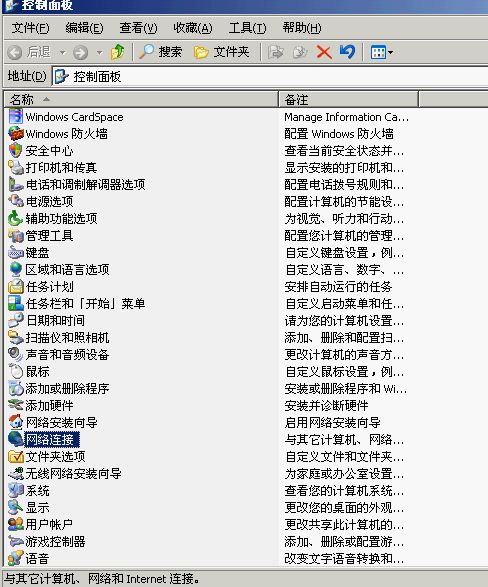Click the 地址 bar showing 控制面板
The width and height of the screenshot is (488, 587).
click(269, 76)
